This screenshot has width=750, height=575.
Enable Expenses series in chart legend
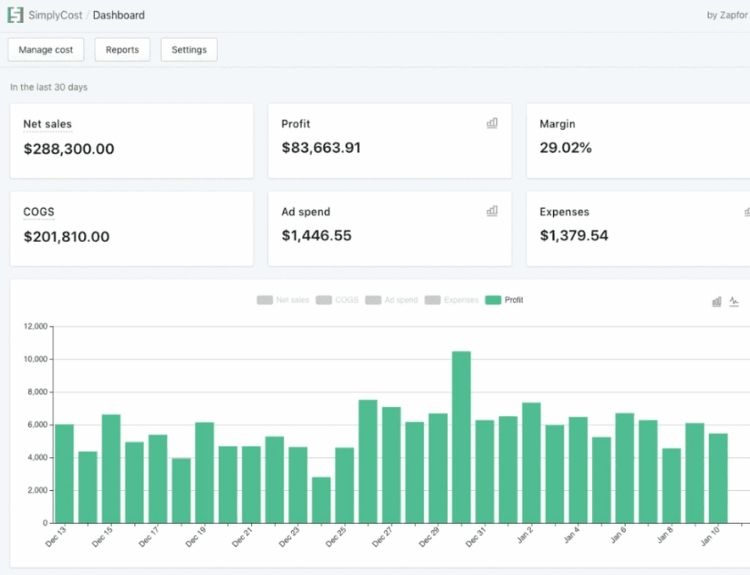[452, 300]
